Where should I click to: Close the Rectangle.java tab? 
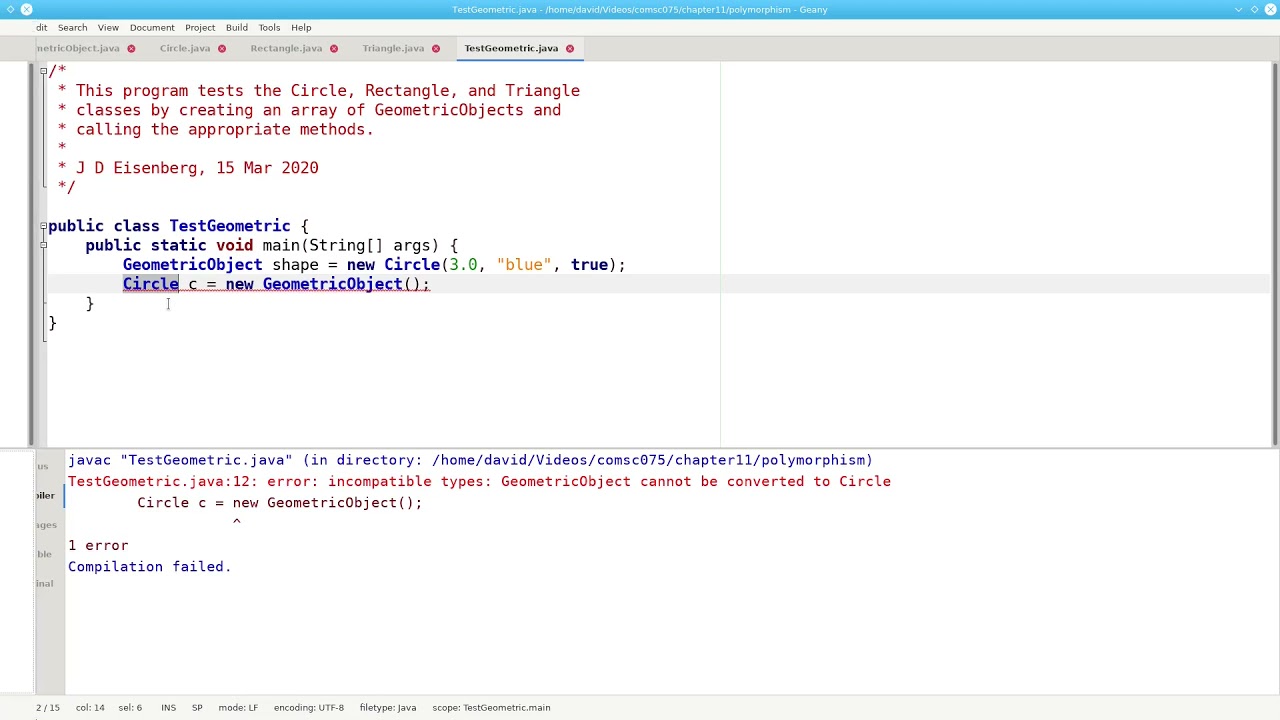click(334, 48)
